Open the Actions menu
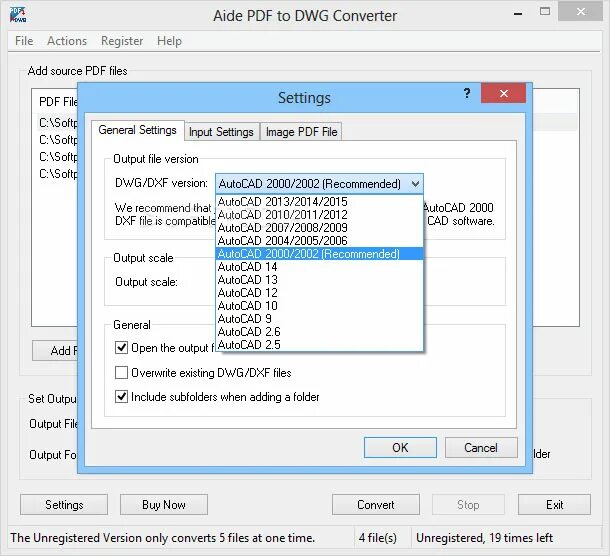The width and height of the screenshot is (610, 556). [67, 41]
